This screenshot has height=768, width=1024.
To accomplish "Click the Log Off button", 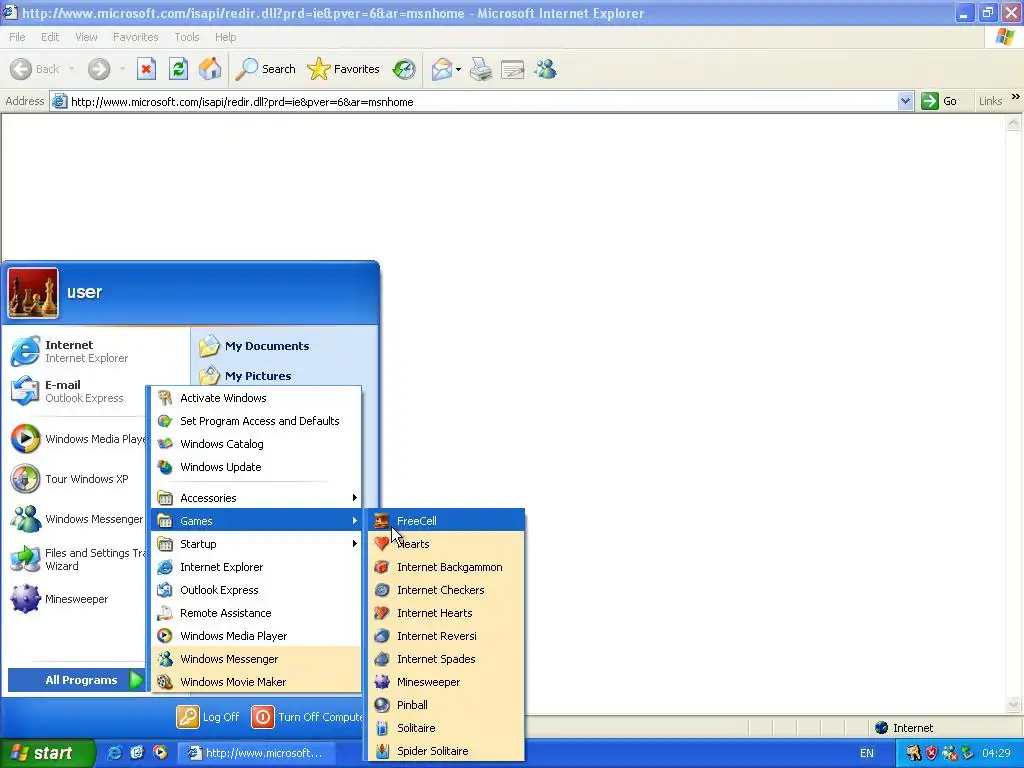I will (208, 717).
